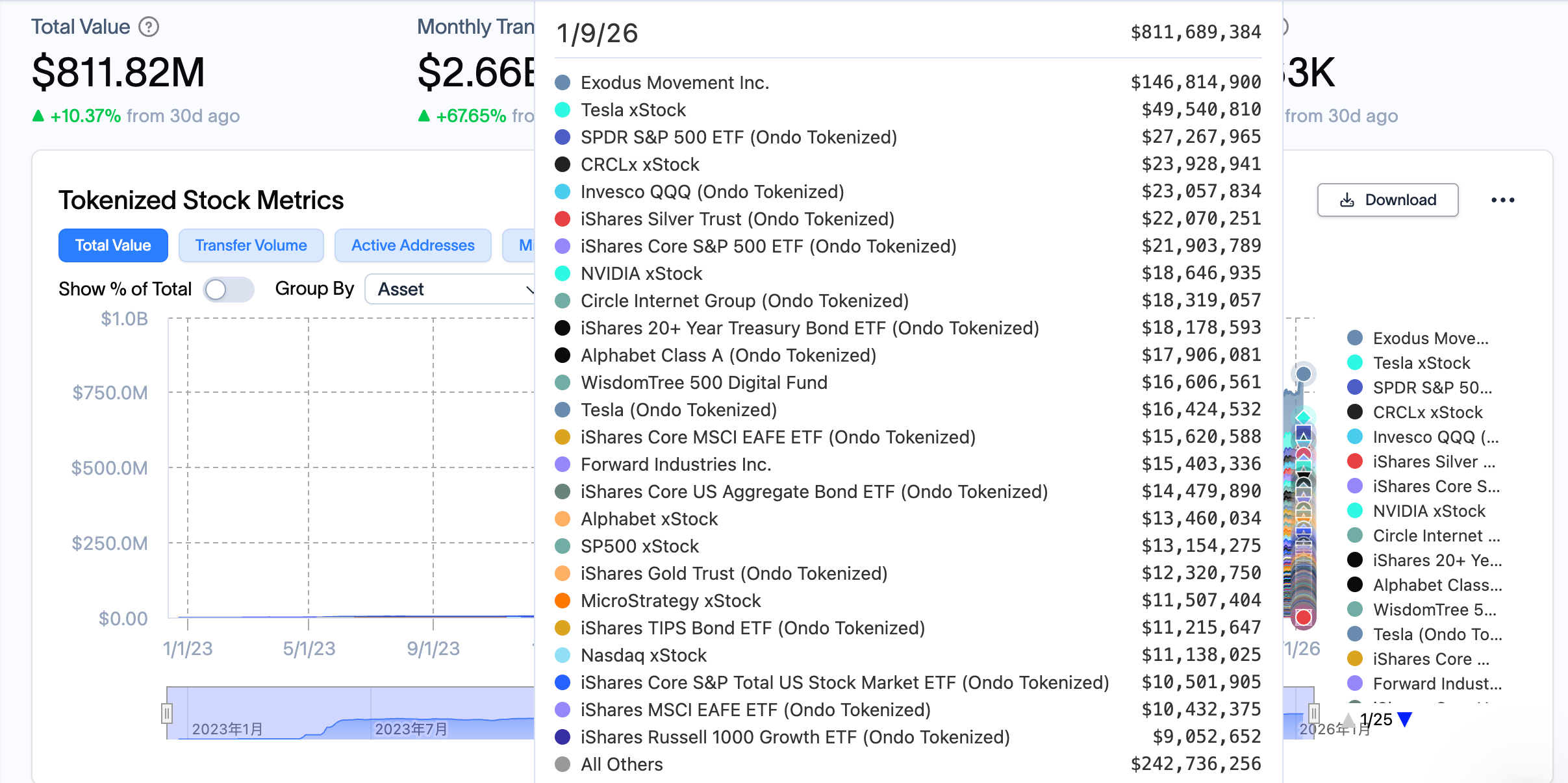Go to next legend page with blue arrow
Screen dimensions: 1568x783
coord(1404,719)
